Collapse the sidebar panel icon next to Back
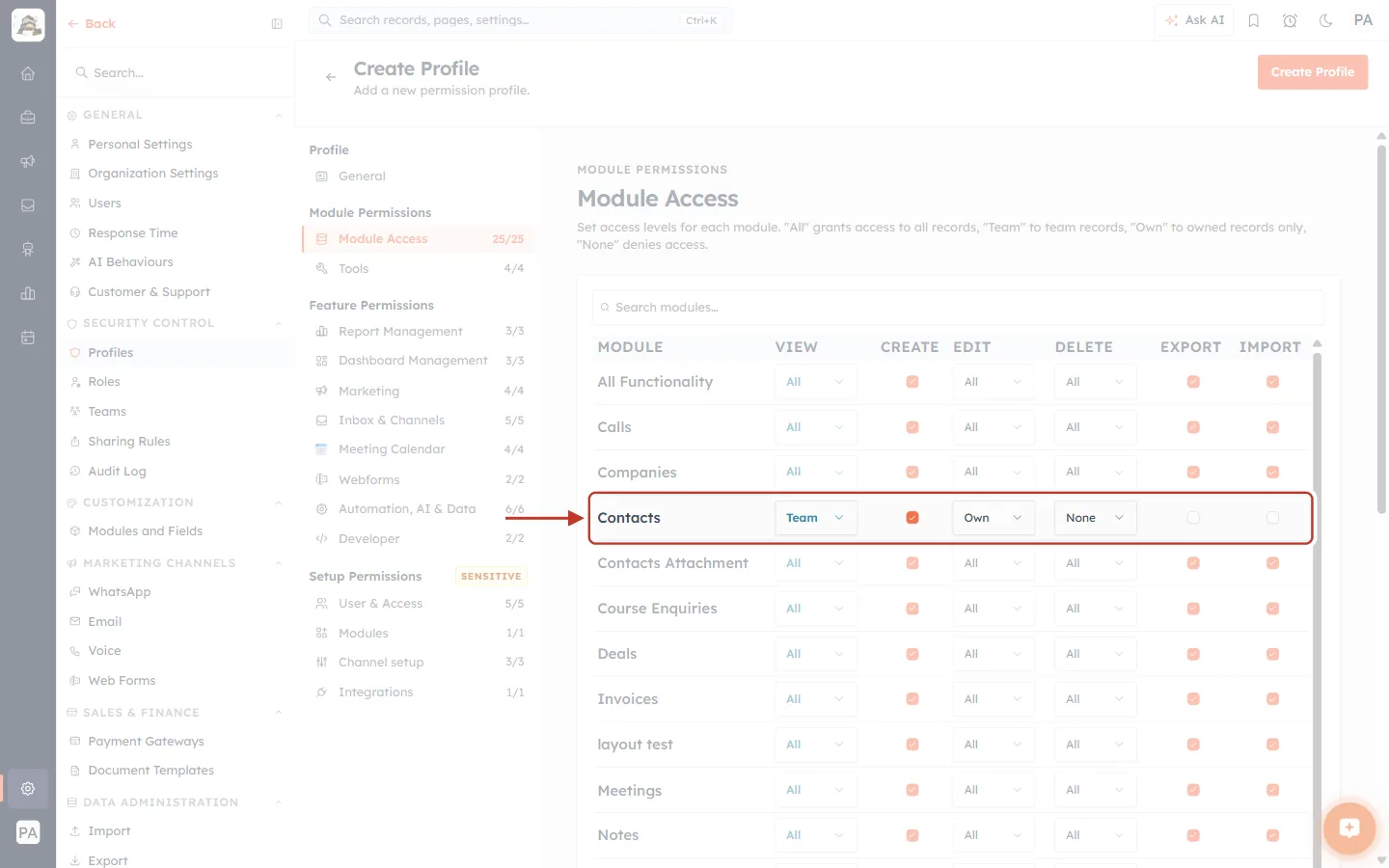Screen dimensions: 1389x868 277,24
